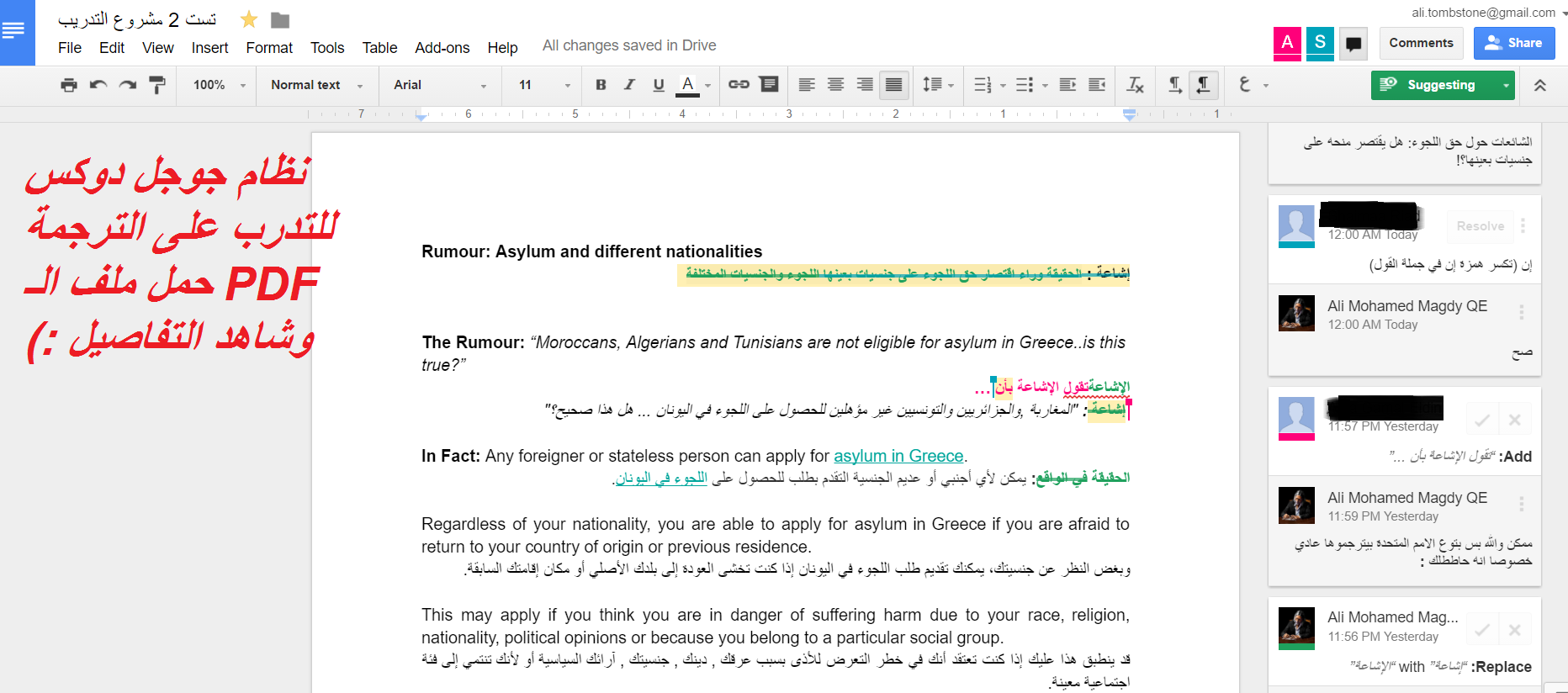Open the text color picker
Image resolution: width=1568 pixels, height=693 pixels.
[695, 85]
